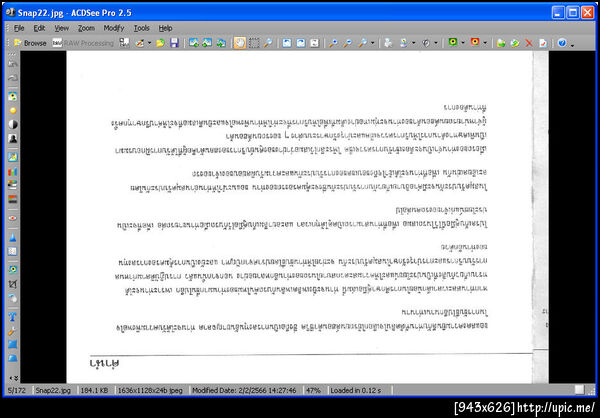Select the wrench photo repair tool
The width and height of the screenshot is (600, 418).
tap(13, 331)
